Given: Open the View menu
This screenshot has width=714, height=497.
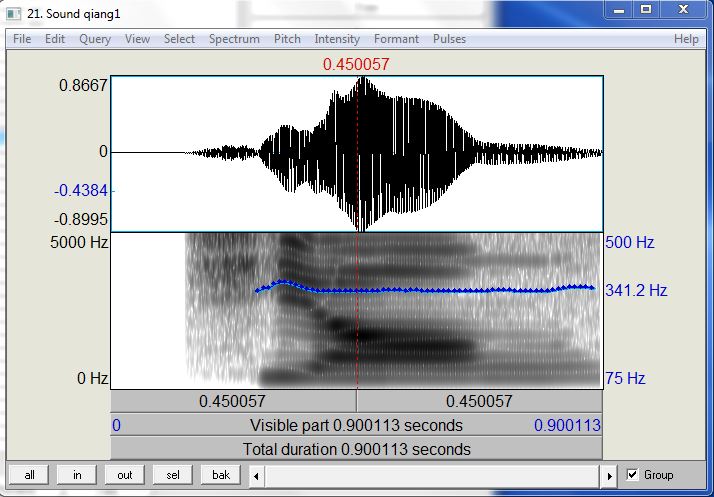Looking at the screenshot, I should [137, 39].
